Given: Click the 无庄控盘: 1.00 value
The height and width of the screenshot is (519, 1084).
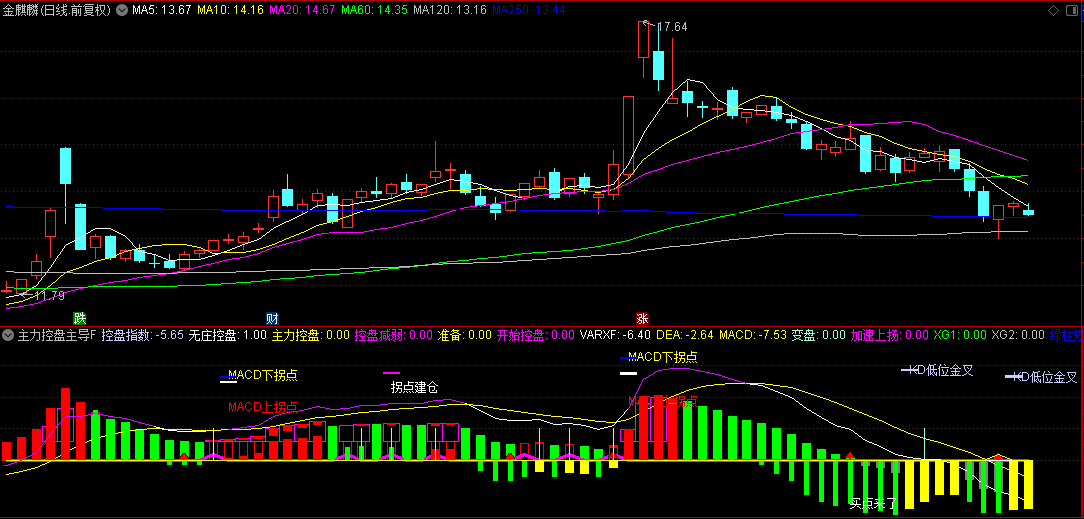Looking at the screenshot, I should click(227, 336).
